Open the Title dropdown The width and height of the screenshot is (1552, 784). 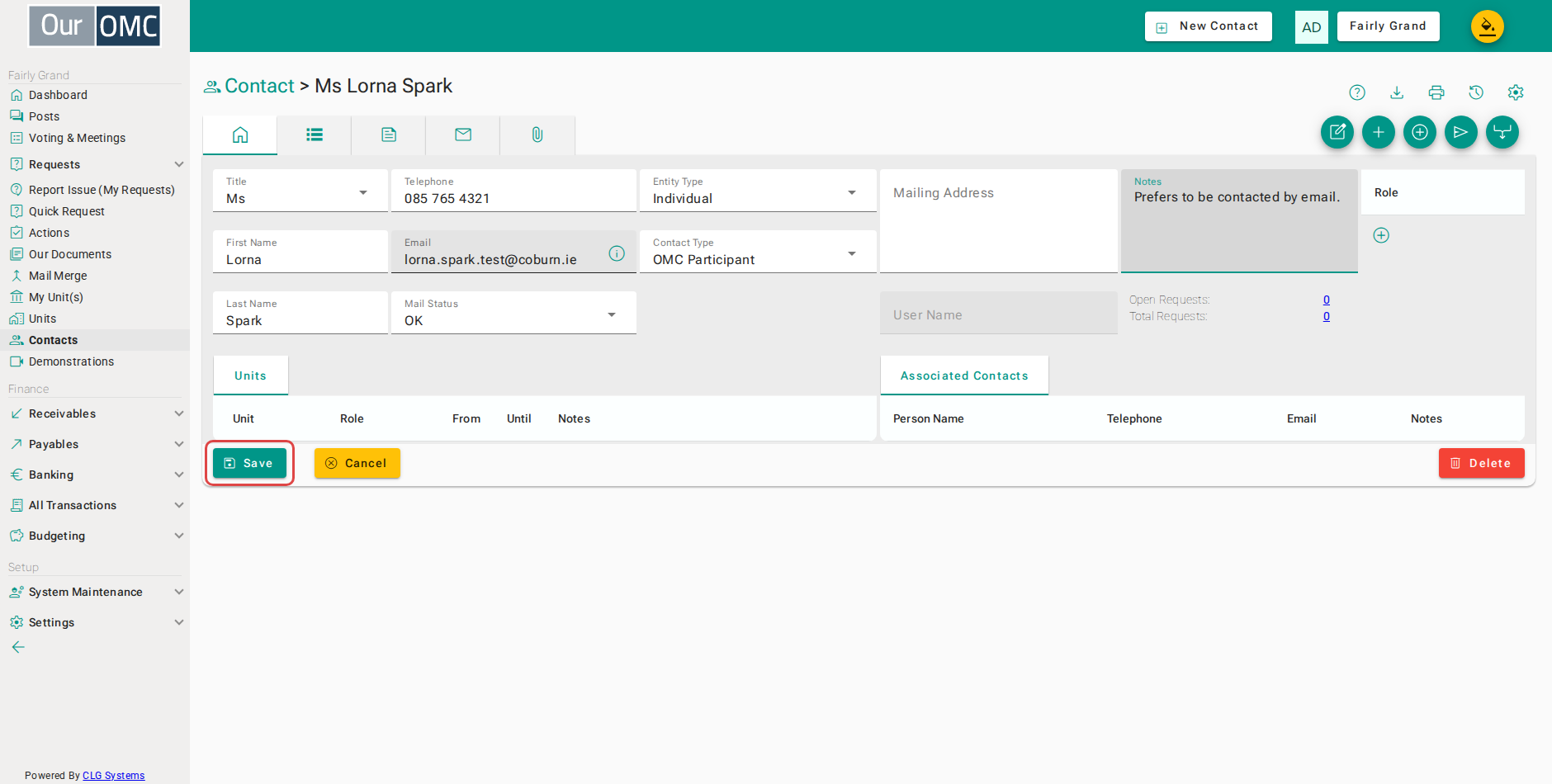pyautogui.click(x=300, y=191)
